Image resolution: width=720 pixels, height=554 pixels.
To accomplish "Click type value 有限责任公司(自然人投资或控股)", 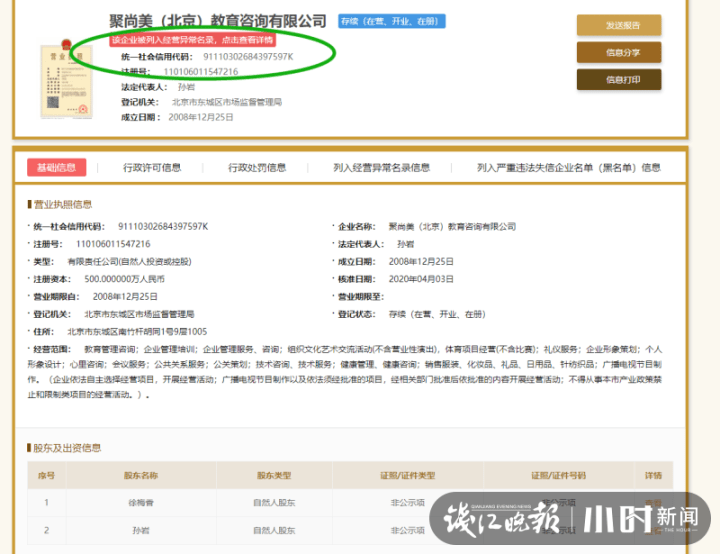I will (129, 261).
